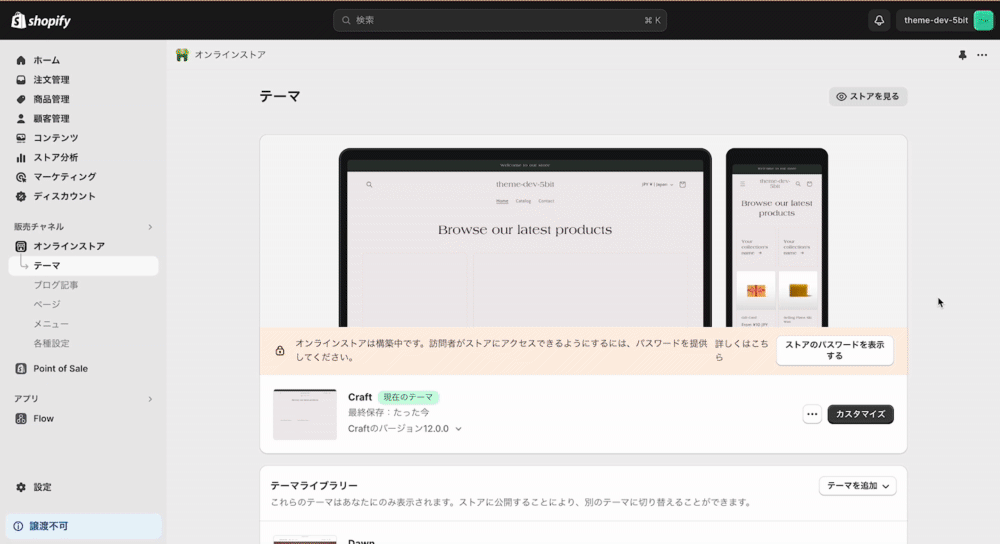Click ストアのパスワードを表示する button
This screenshot has width=1000, height=544.
point(835,350)
